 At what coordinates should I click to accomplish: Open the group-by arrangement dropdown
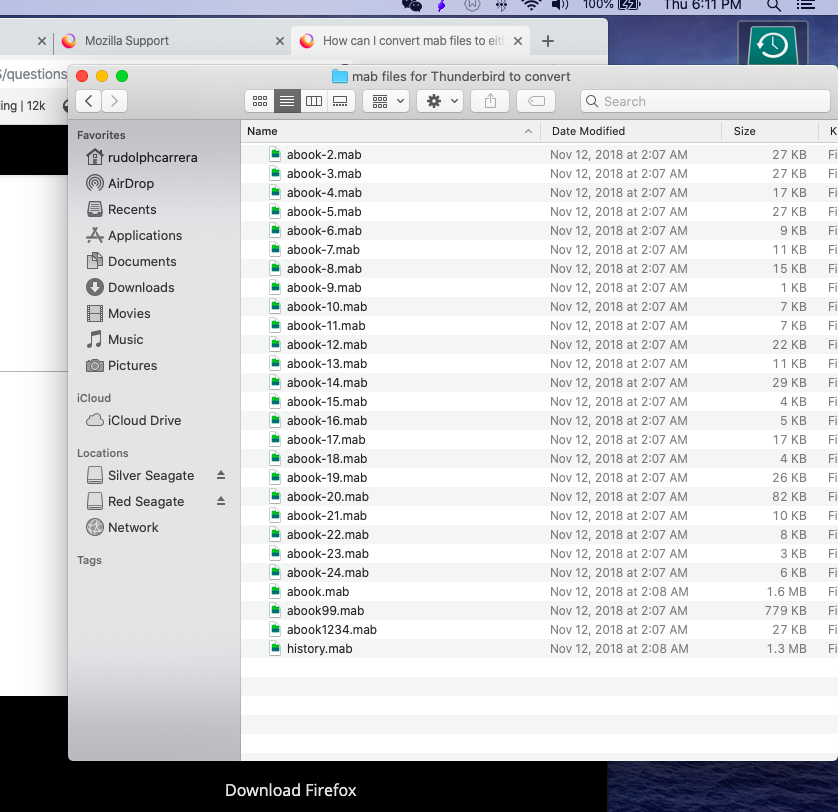tap(386, 101)
